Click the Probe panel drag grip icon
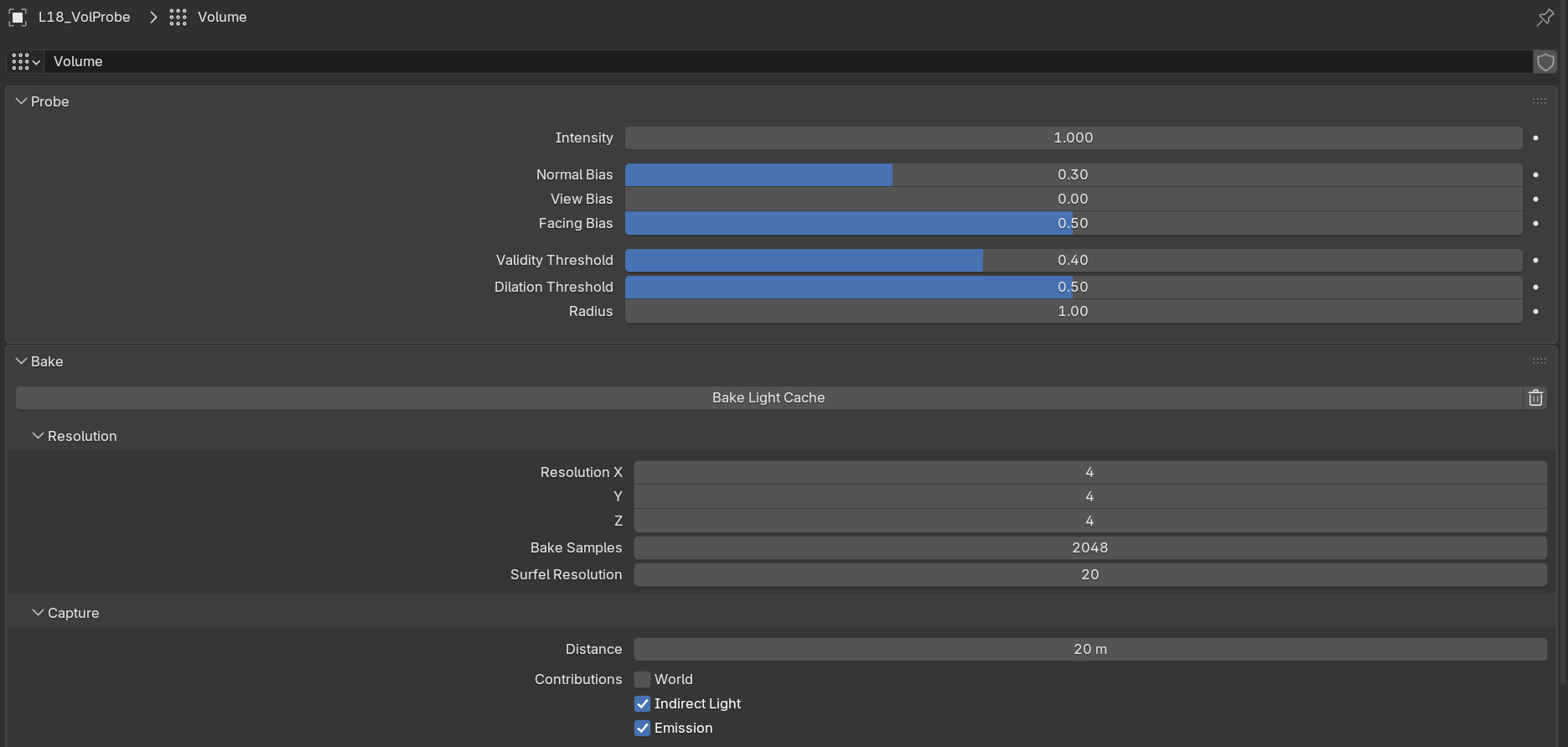Image resolution: width=1568 pixels, height=747 pixels. (1540, 101)
